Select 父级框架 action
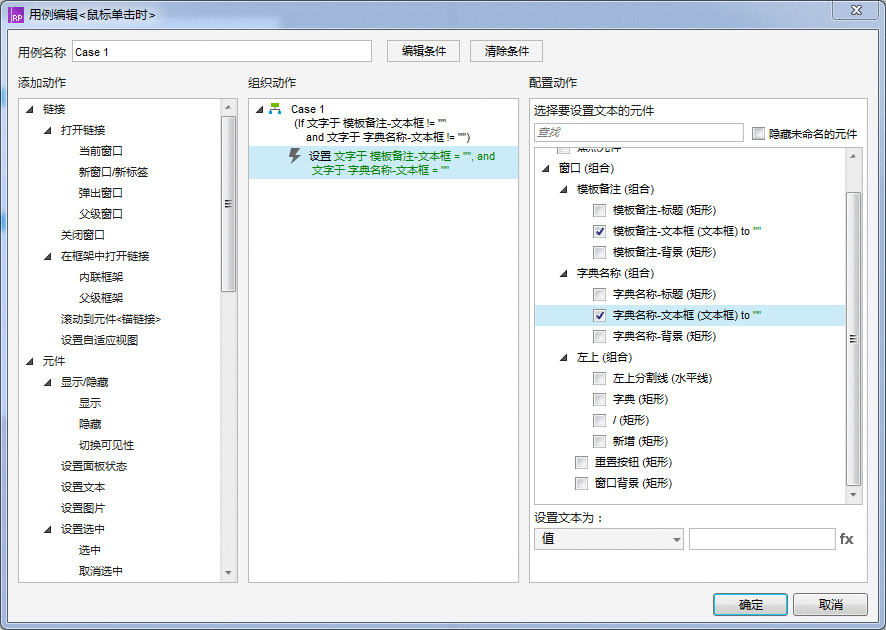The width and height of the screenshot is (886, 630). [101, 298]
